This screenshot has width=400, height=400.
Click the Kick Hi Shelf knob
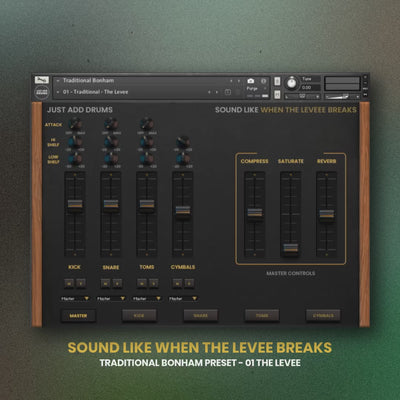tap(75, 142)
